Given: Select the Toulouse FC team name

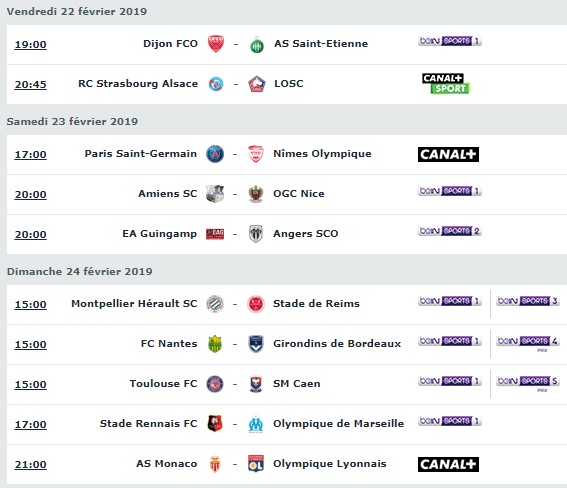Looking at the screenshot, I should [x=163, y=384].
